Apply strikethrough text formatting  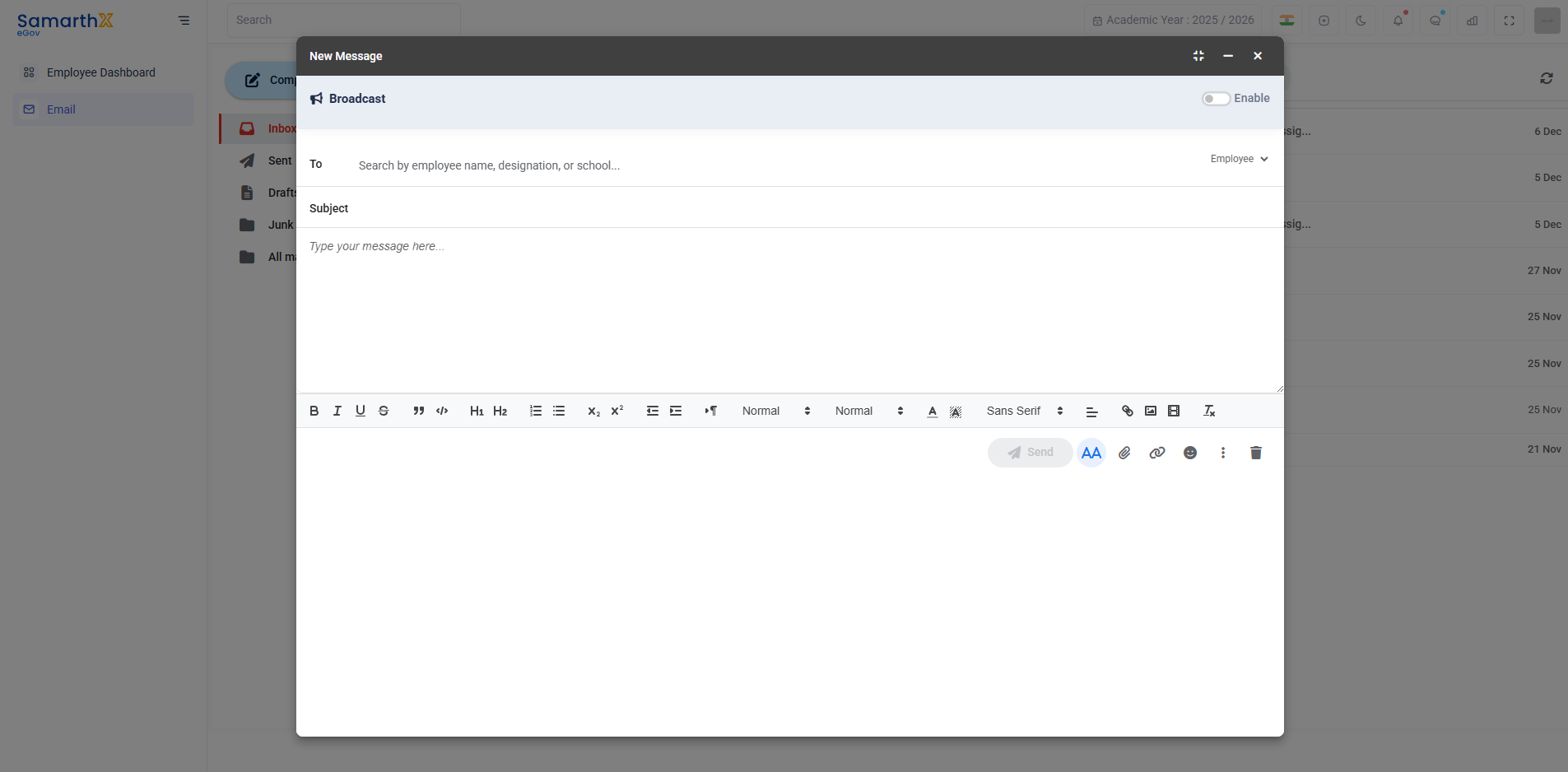tap(384, 411)
